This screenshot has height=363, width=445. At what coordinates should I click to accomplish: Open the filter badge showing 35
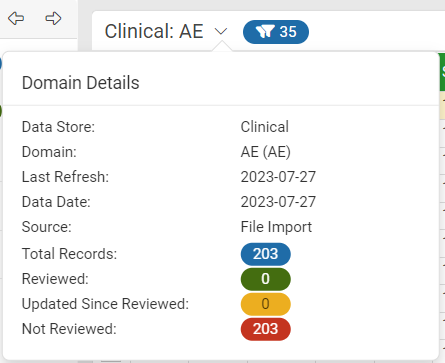coord(276,32)
